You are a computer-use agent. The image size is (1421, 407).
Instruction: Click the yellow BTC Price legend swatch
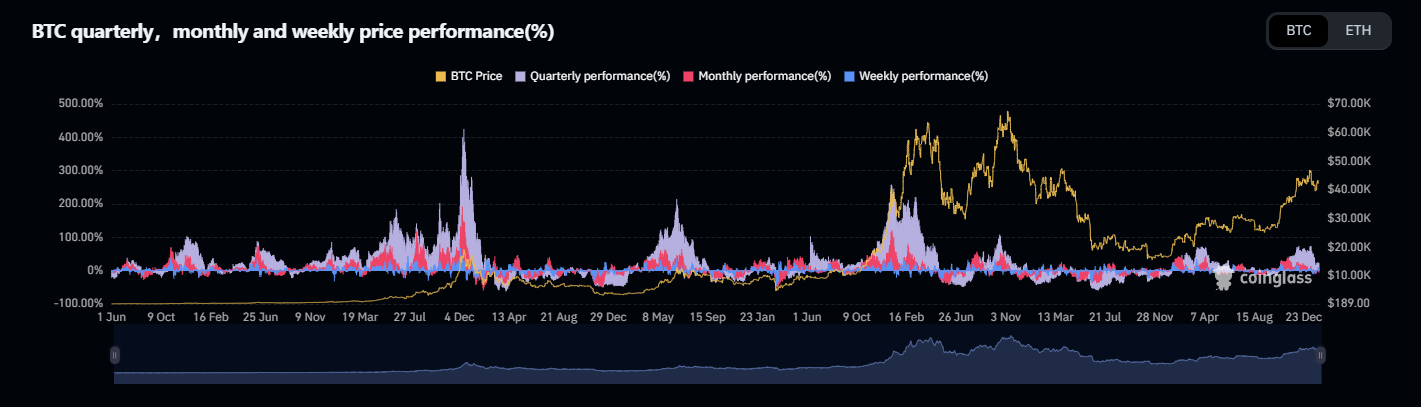(x=440, y=76)
